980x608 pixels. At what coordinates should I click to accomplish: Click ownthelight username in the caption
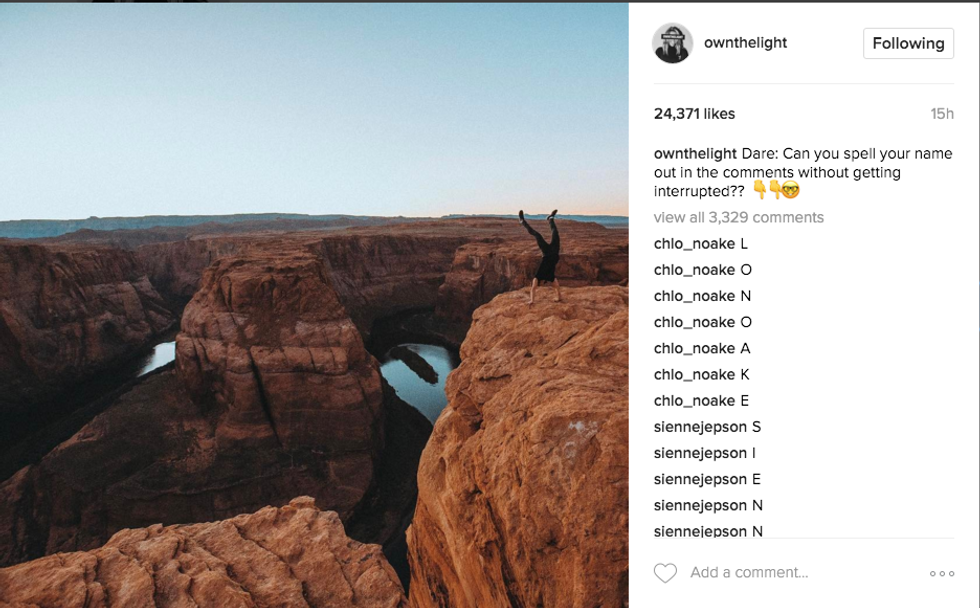pyautogui.click(x=695, y=154)
